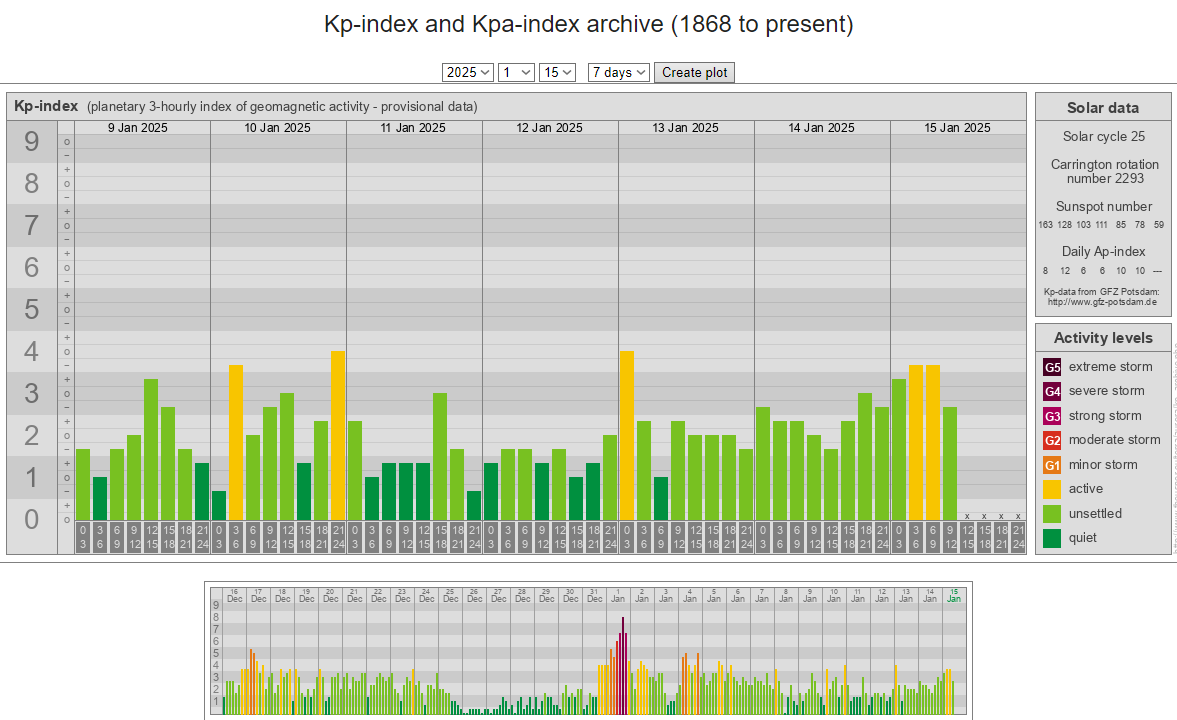Screen dimensions: 1177x720
Task: Open the day dropdown showing 15
Action: (x=557, y=72)
